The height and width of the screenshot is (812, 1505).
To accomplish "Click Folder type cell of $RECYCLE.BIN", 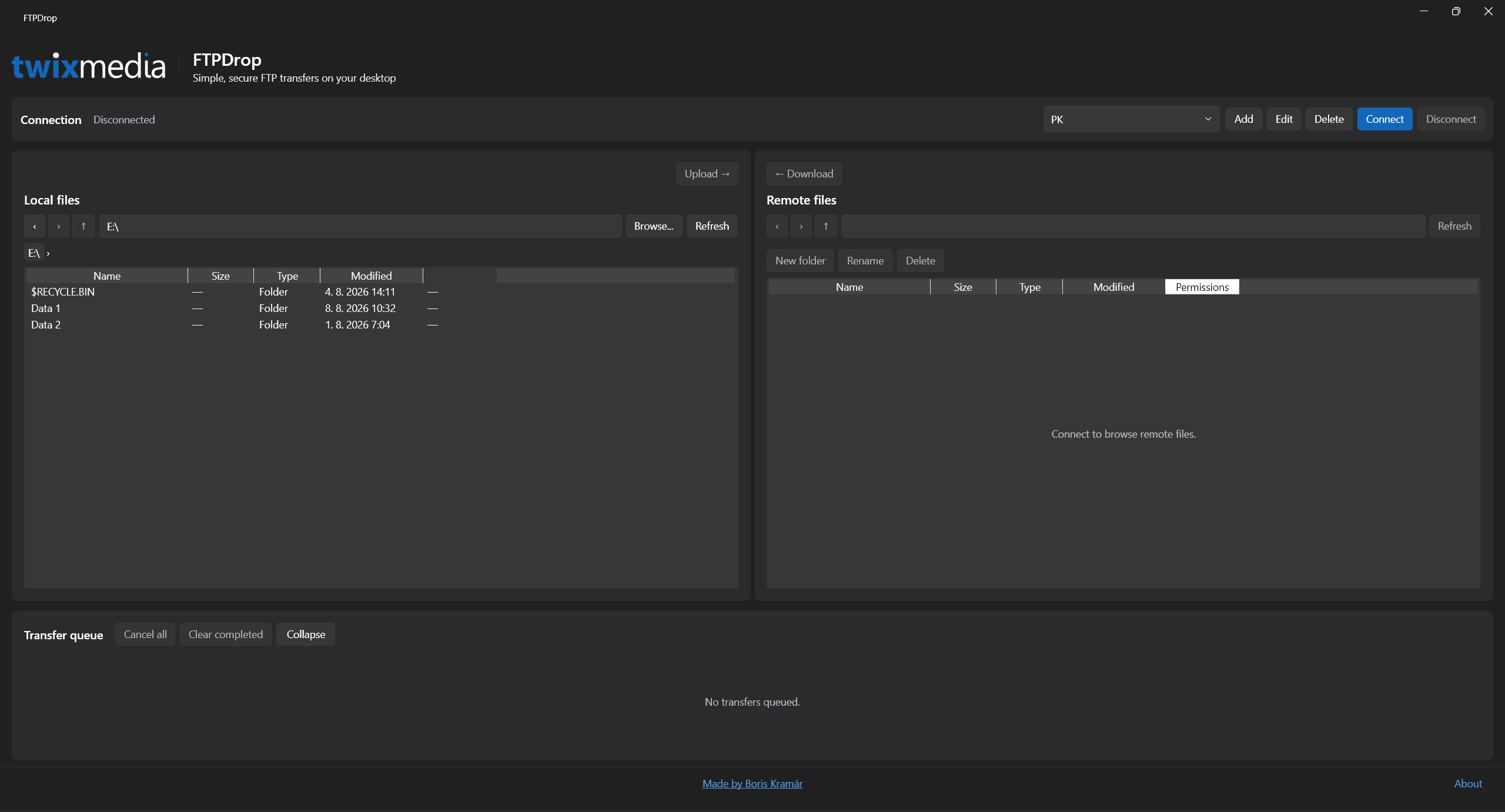I will pos(273,292).
